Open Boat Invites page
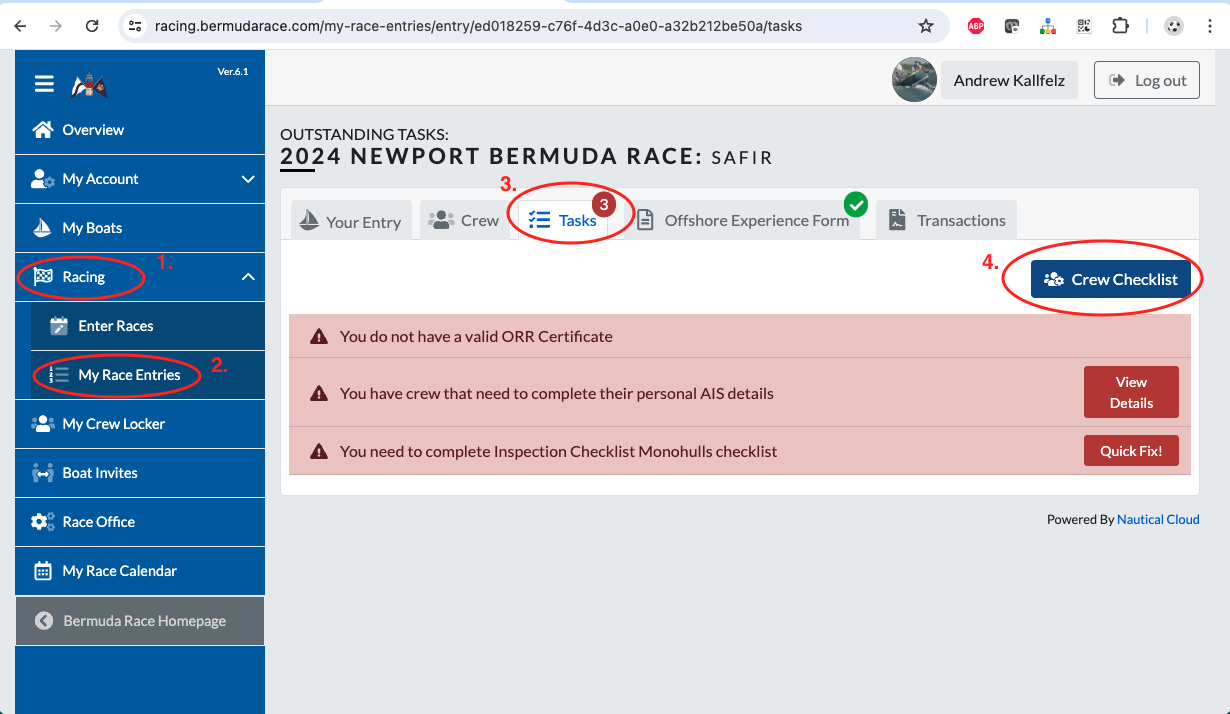The image size is (1230, 714). tap(140, 473)
